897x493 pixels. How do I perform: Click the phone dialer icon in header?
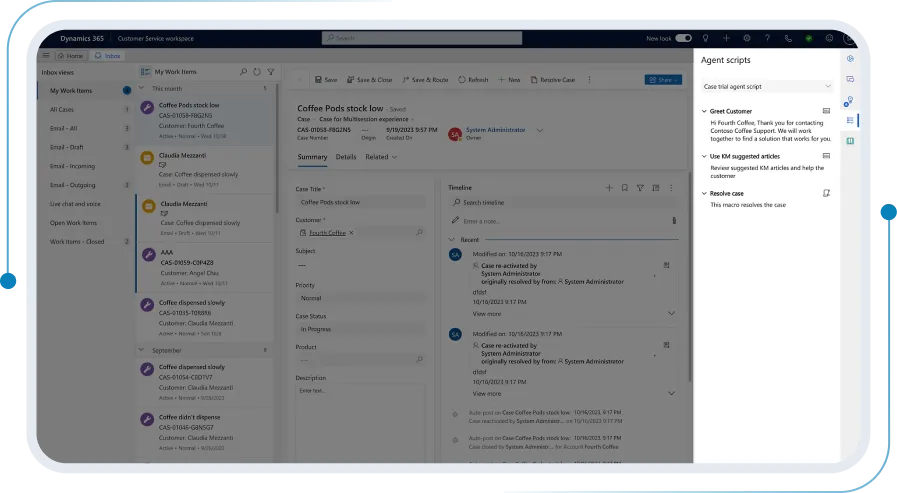788,38
